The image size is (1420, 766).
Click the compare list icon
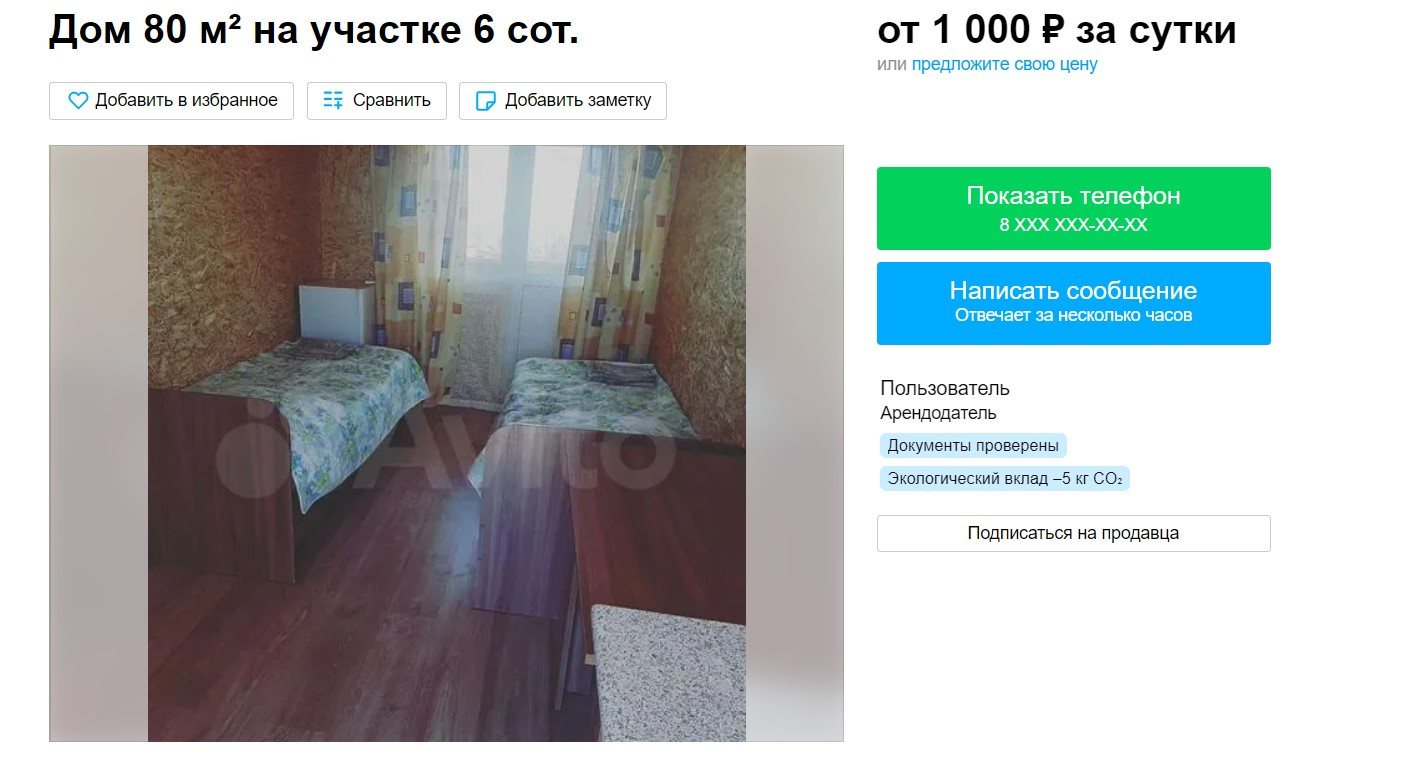333,101
